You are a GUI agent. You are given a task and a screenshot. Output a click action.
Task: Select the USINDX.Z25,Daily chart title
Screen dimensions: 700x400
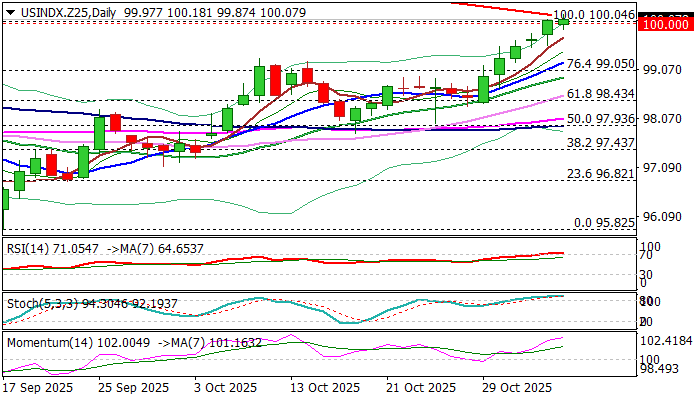[68, 13]
